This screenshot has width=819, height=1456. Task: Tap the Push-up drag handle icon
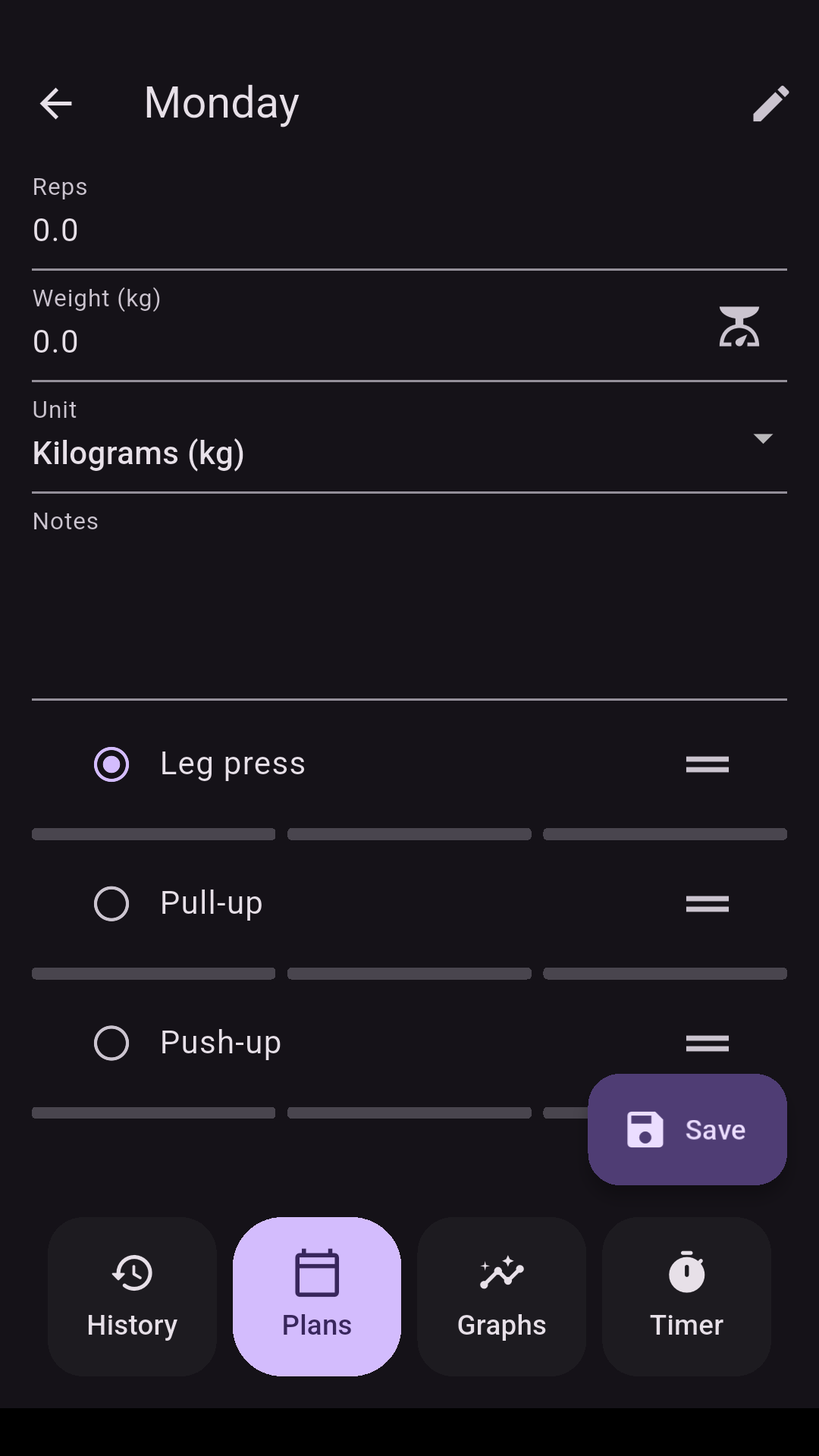click(707, 1043)
